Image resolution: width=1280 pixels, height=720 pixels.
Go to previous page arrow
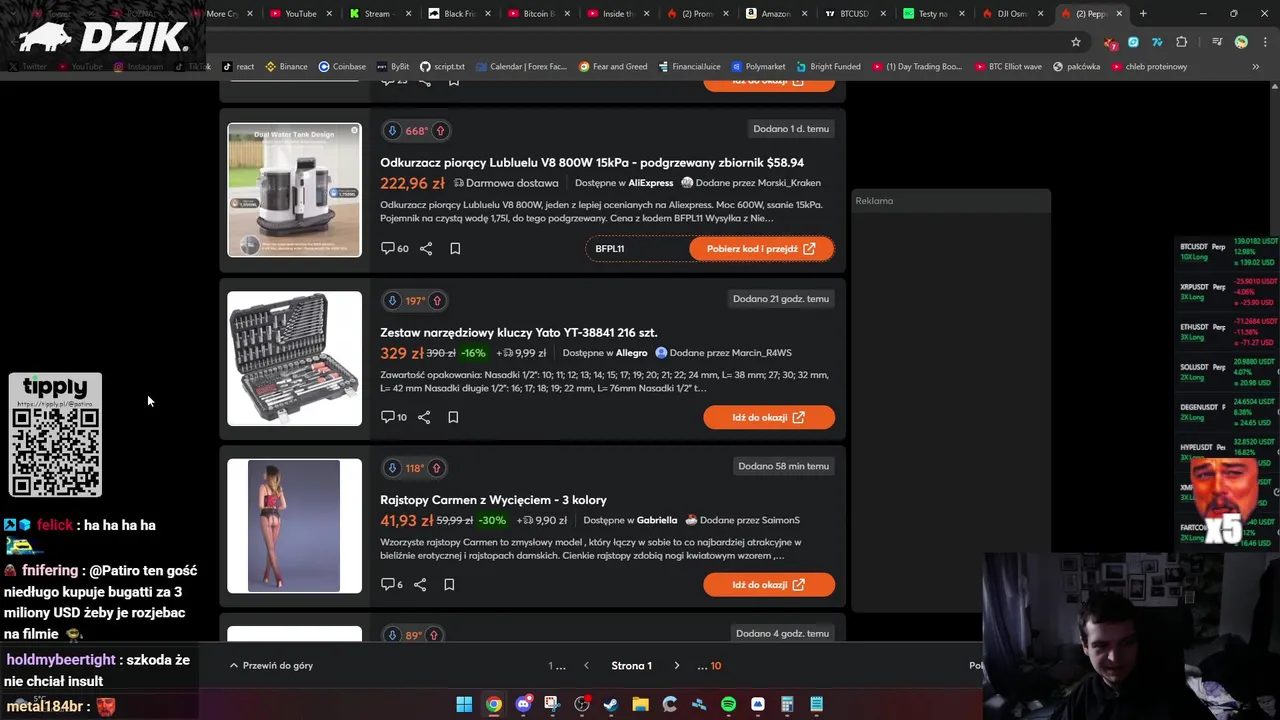click(x=586, y=665)
